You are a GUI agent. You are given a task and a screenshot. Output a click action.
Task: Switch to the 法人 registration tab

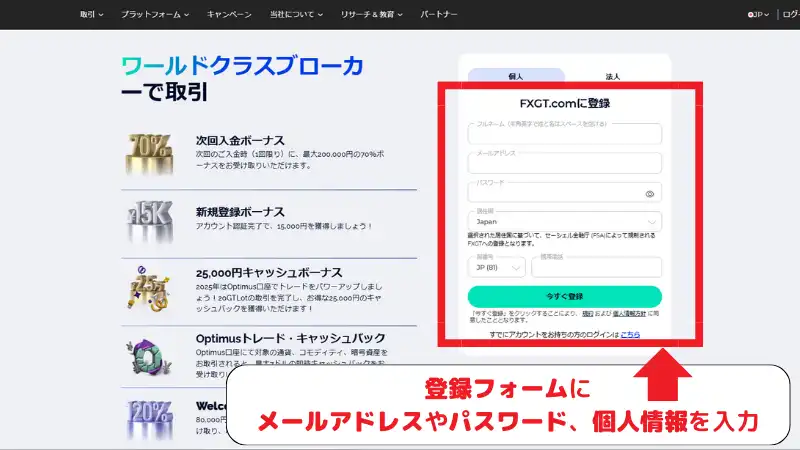pos(613,76)
